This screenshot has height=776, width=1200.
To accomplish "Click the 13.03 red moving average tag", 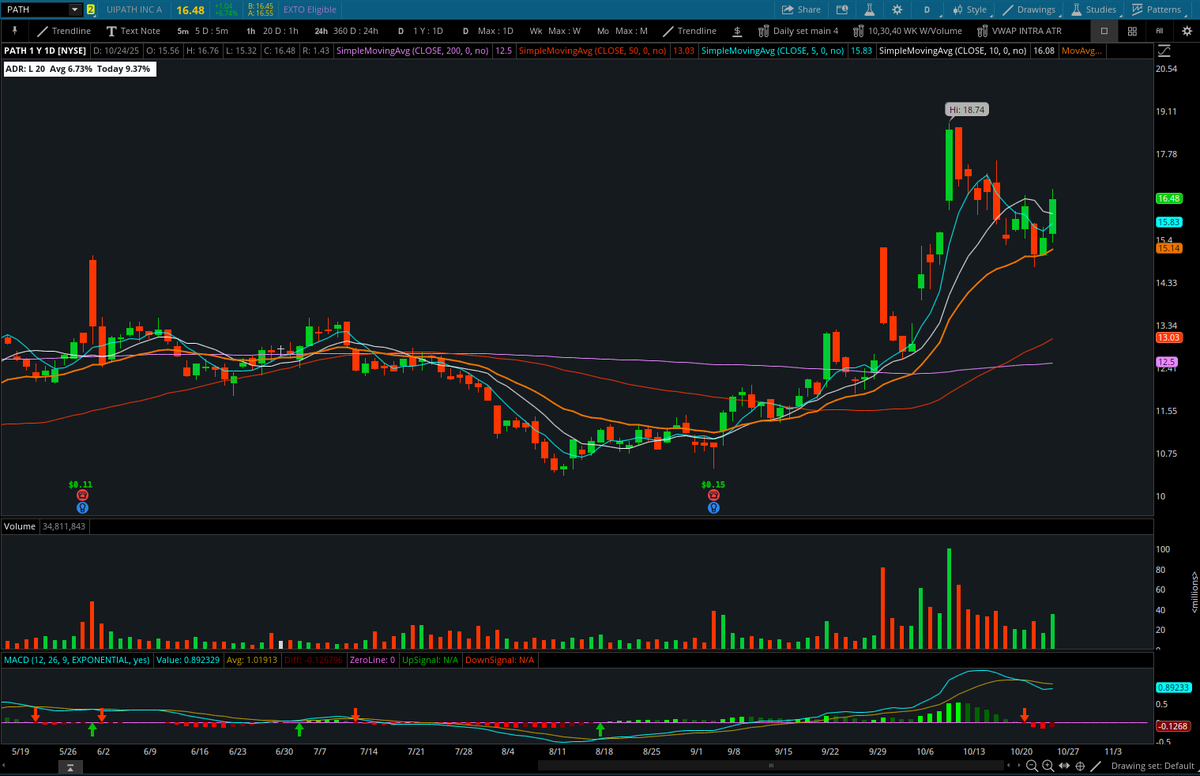I will coord(1168,338).
